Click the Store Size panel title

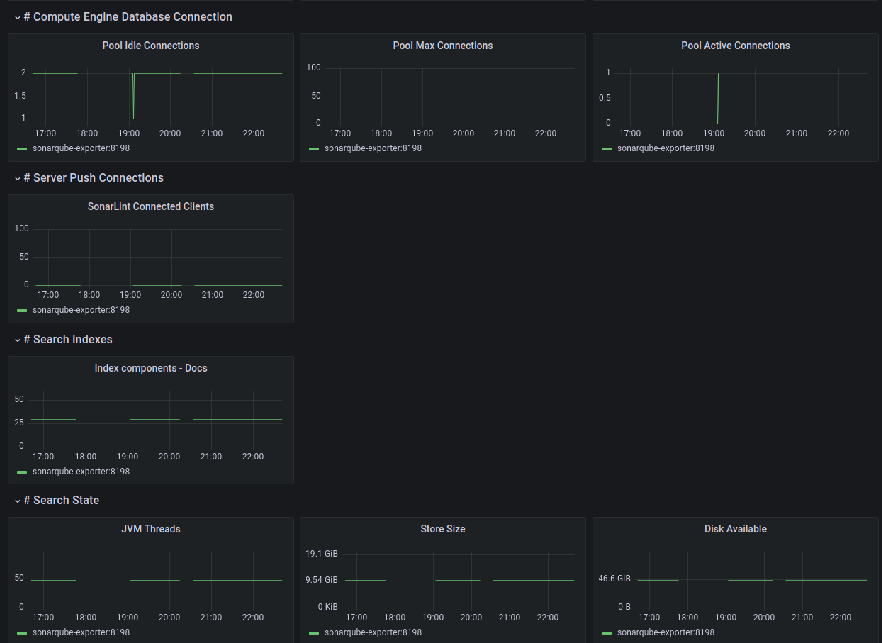(442, 529)
